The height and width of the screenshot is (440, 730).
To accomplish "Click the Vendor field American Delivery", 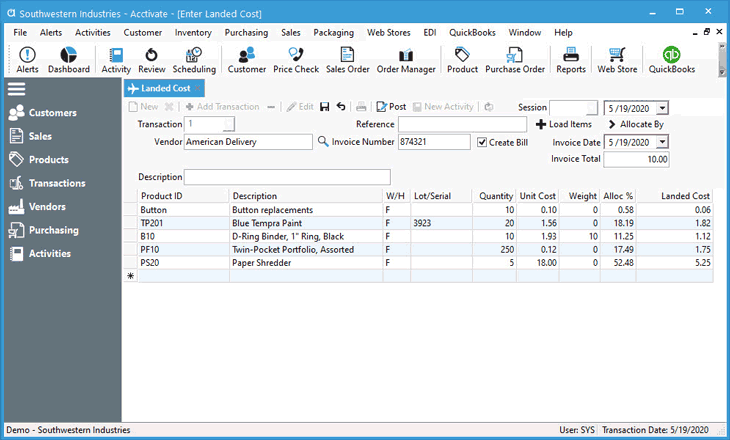I will 248,142.
